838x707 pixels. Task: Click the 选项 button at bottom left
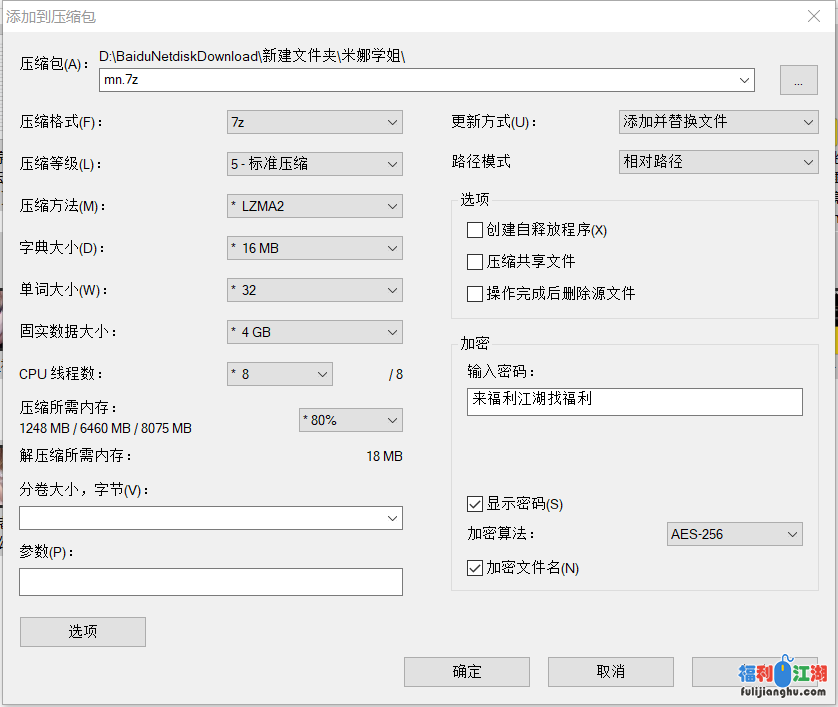coord(82,631)
